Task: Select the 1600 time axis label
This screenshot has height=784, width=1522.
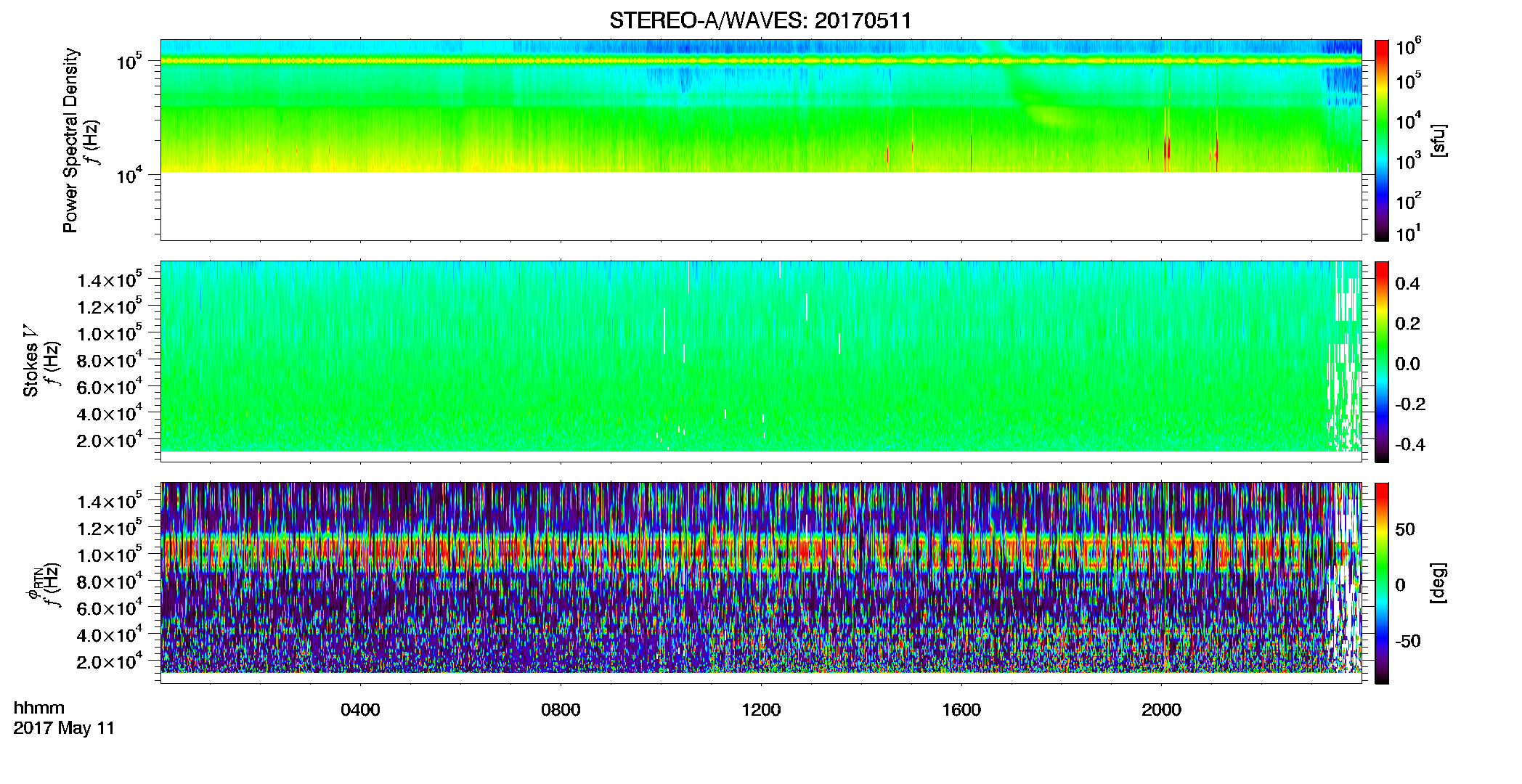Action: pyautogui.click(x=961, y=710)
